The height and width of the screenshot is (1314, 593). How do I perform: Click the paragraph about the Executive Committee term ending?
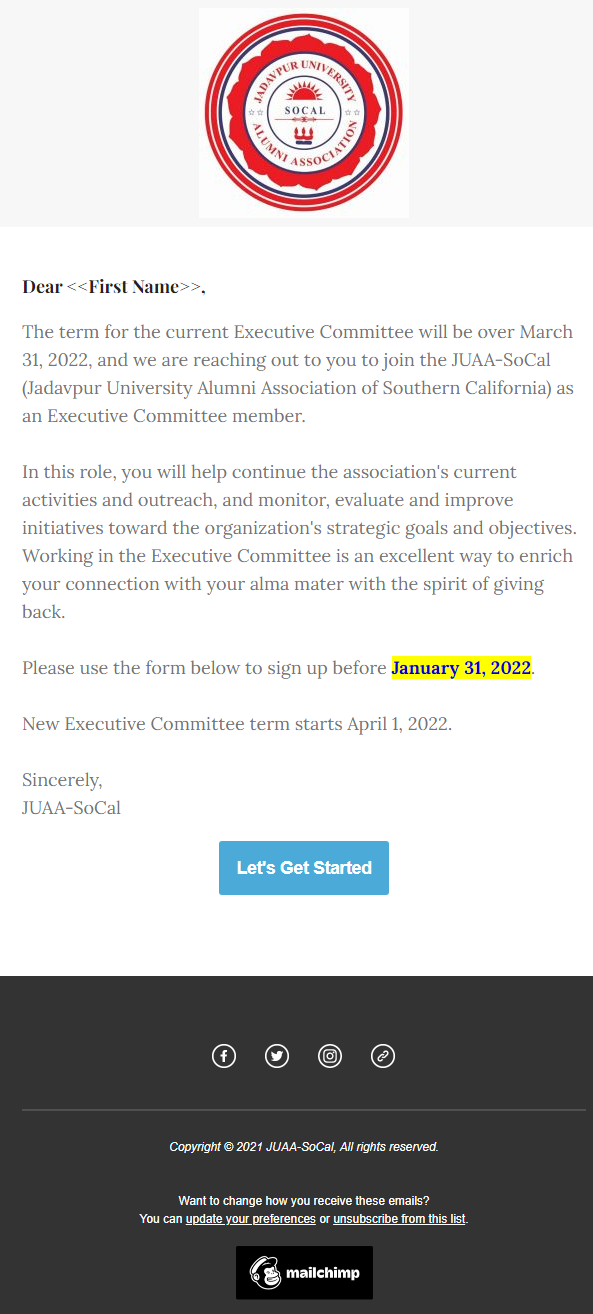pyautogui.click(x=298, y=374)
